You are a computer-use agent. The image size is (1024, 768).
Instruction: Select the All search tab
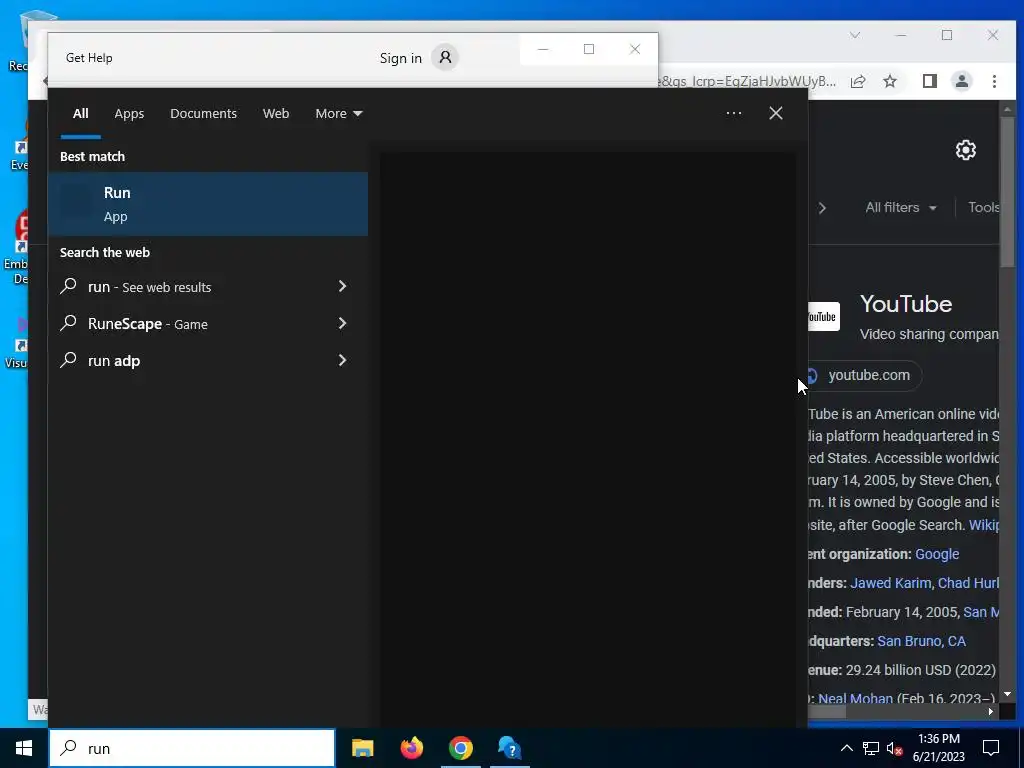click(x=80, y=114)
